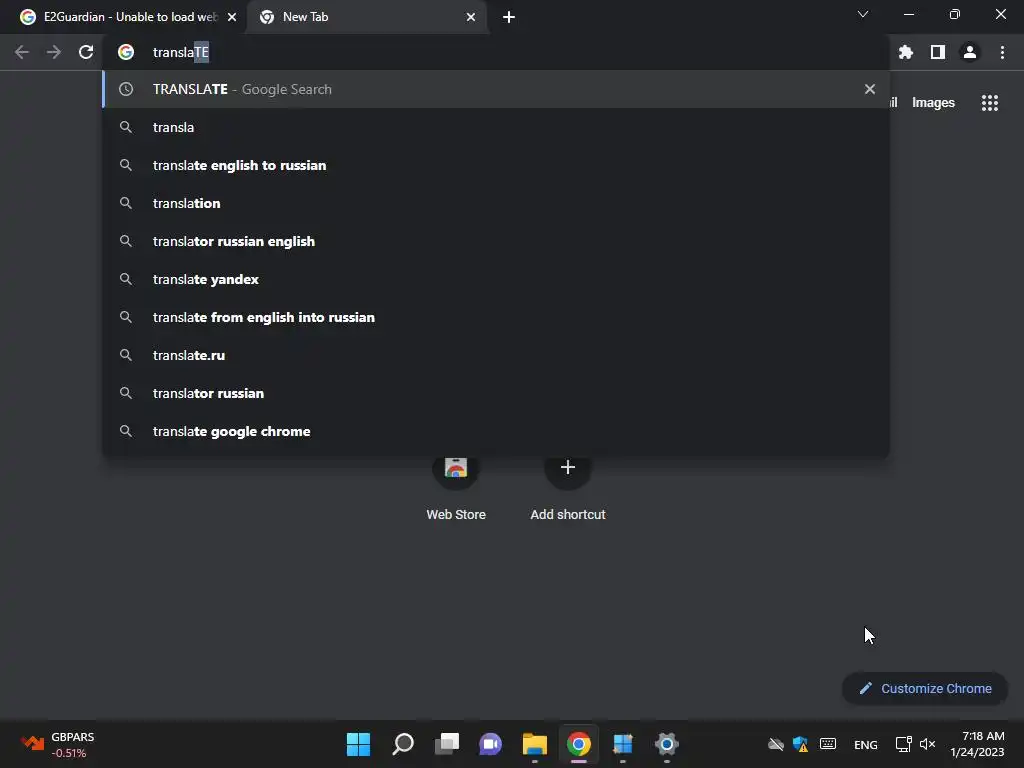Choose 'translate google chrome' suggestion

point(496,431)
